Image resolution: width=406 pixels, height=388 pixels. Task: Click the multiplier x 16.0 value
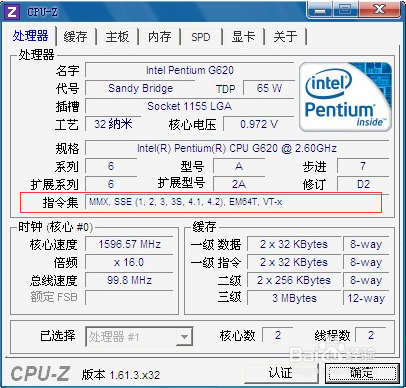[130, 262]
